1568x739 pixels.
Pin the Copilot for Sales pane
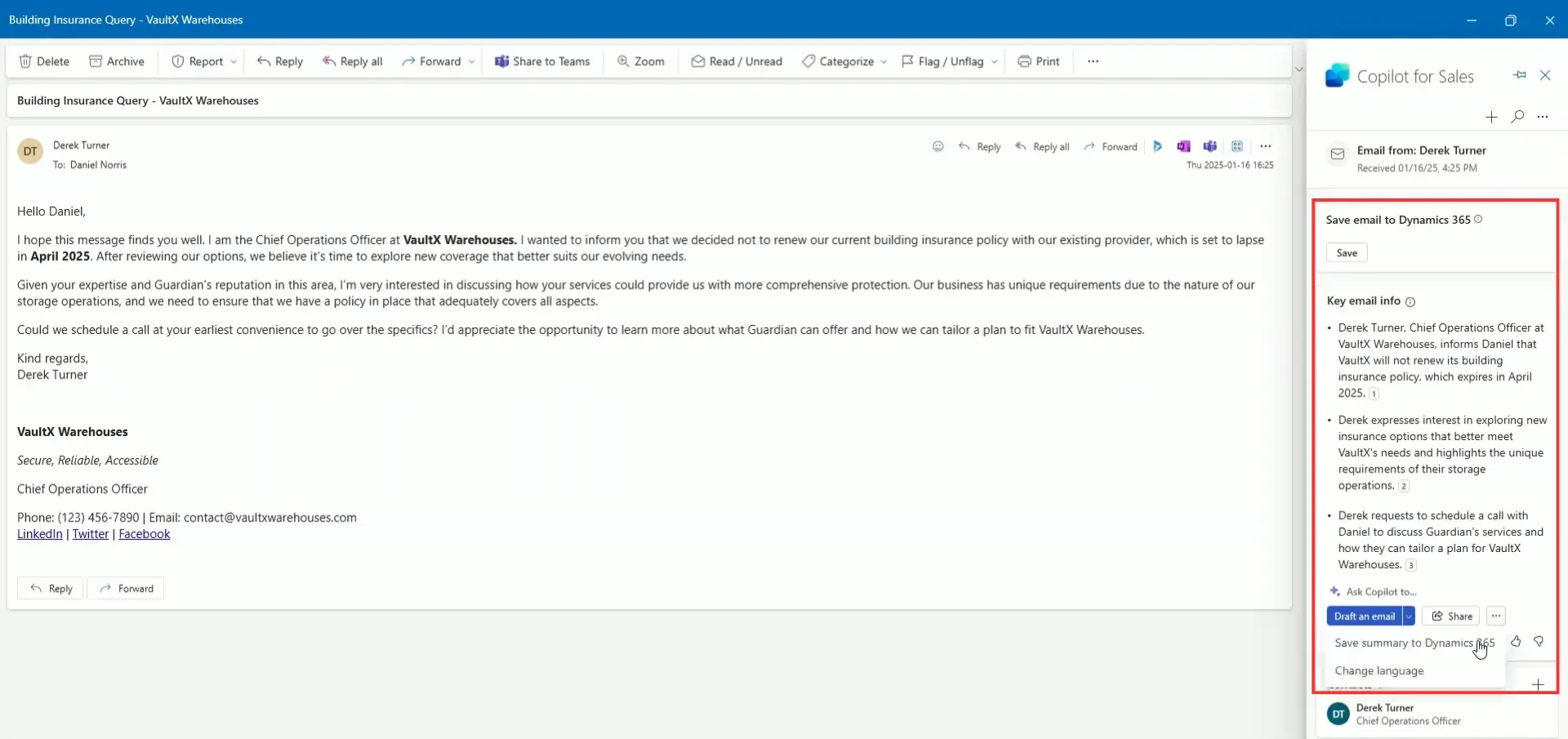[1519, 75]
